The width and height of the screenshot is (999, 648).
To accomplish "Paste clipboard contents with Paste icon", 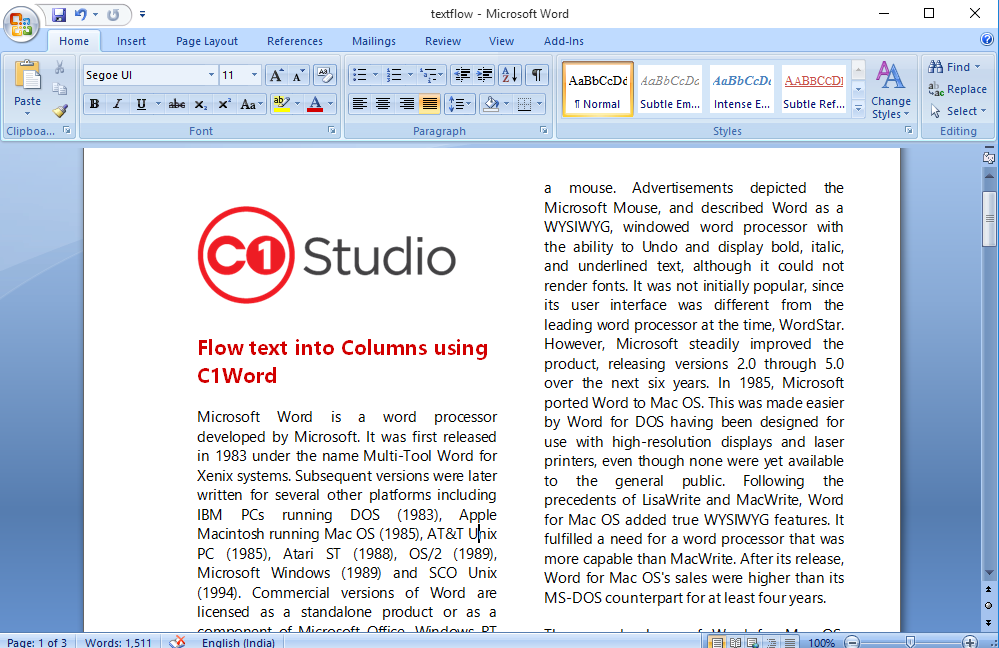I will point(27,76).
